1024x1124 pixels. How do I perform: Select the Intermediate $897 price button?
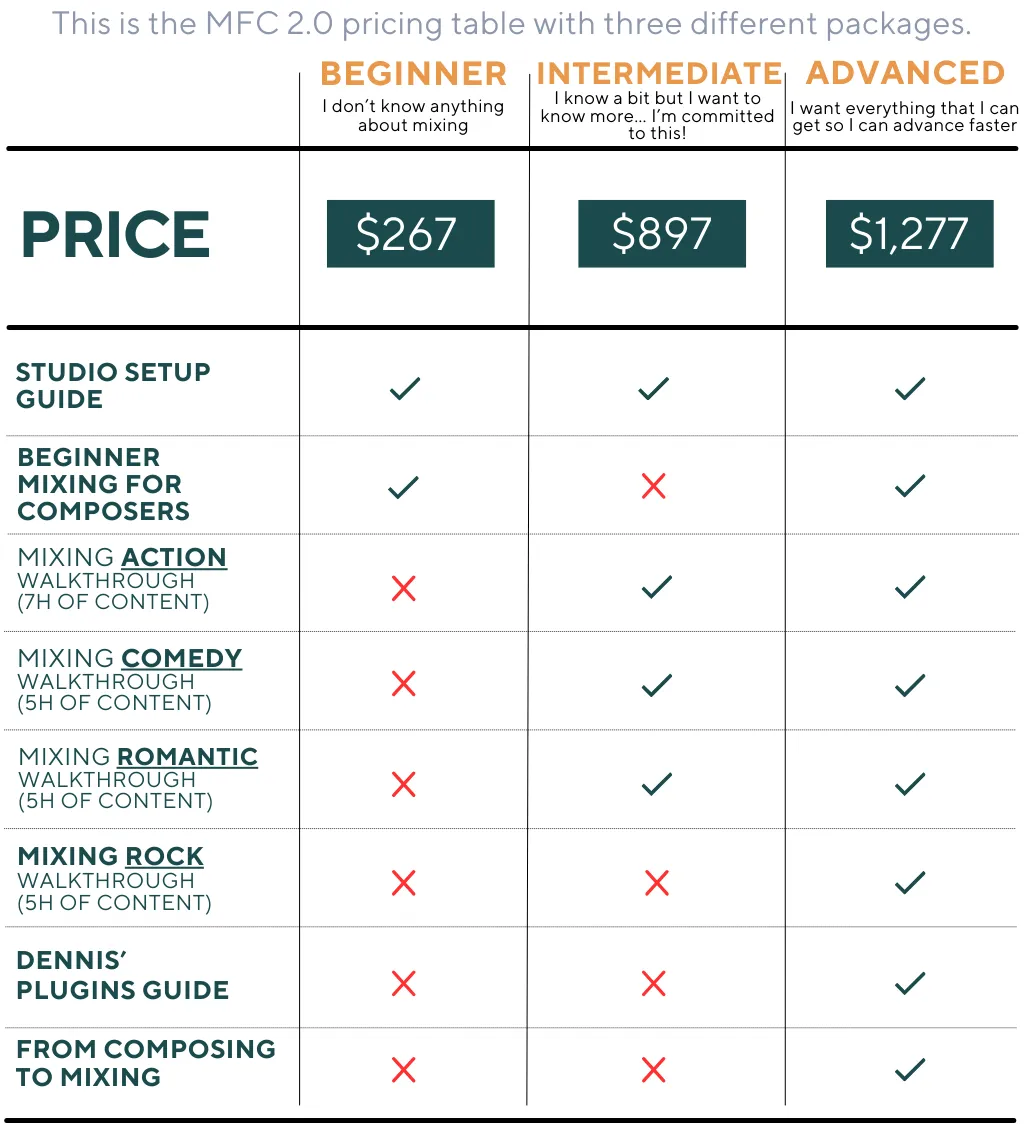662,234
